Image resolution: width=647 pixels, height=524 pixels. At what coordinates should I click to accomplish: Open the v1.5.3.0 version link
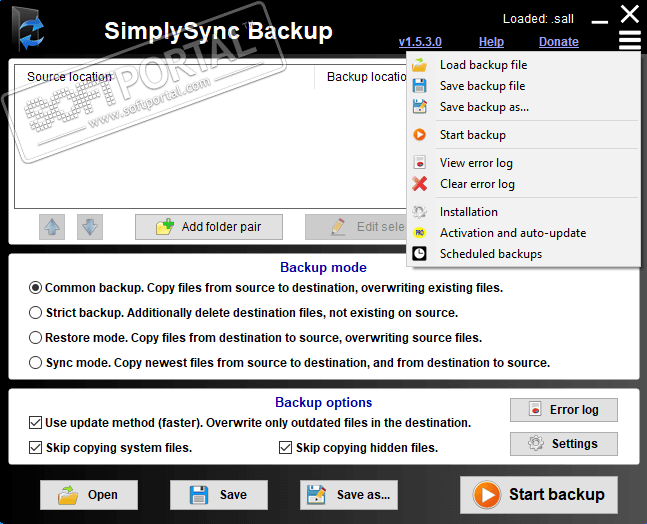point(420,42)
